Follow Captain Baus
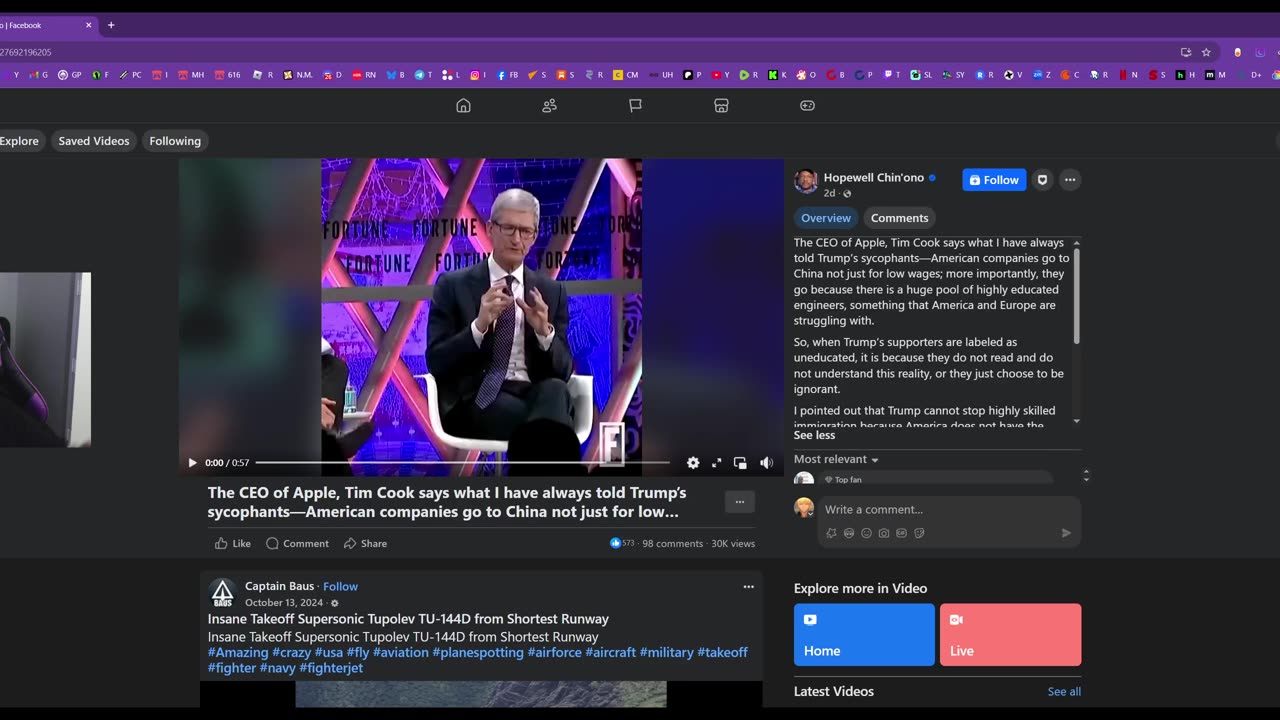The image size is (1280, 720). pyautogui.click(x=340, y=587)
